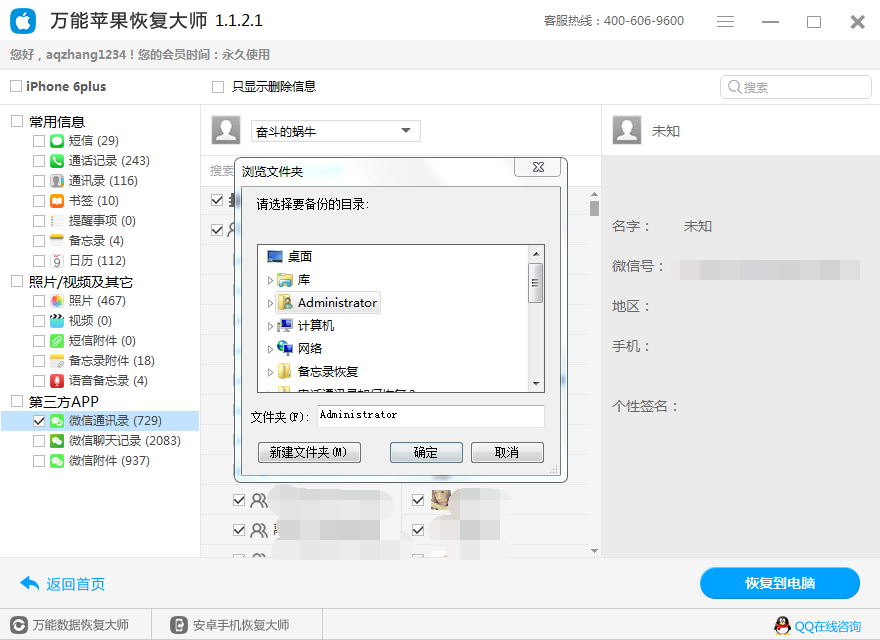Click the 桌面 desktop icon in folder tree
The height and width of the screenshot is (640, 880).
coord(275,257)
